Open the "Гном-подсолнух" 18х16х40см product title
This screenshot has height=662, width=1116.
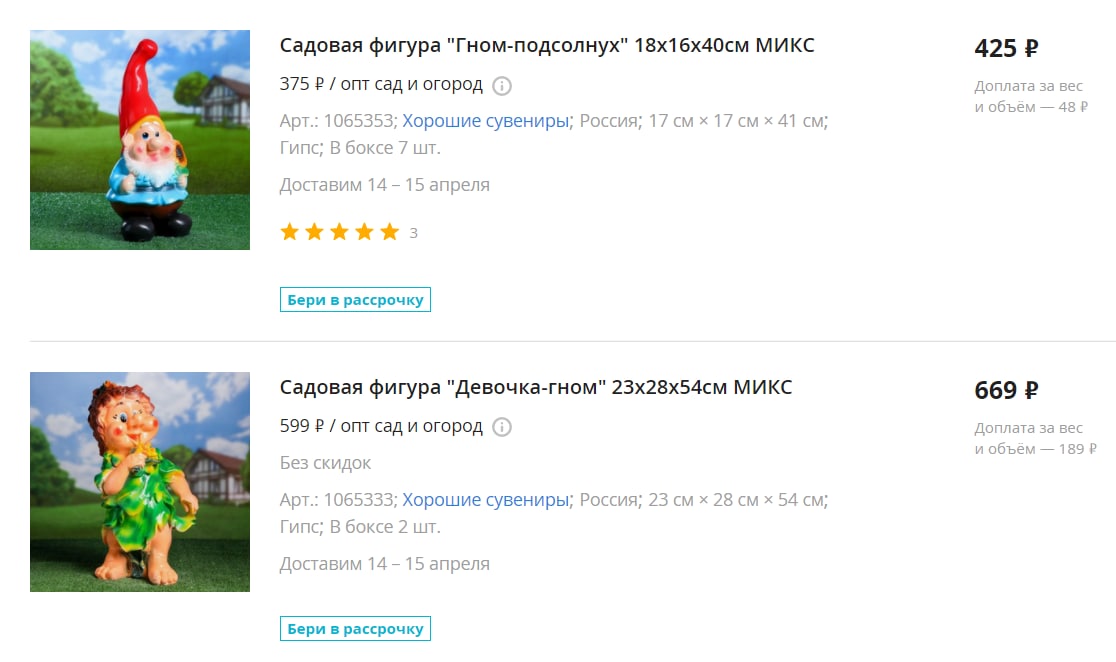pos(547,46)
